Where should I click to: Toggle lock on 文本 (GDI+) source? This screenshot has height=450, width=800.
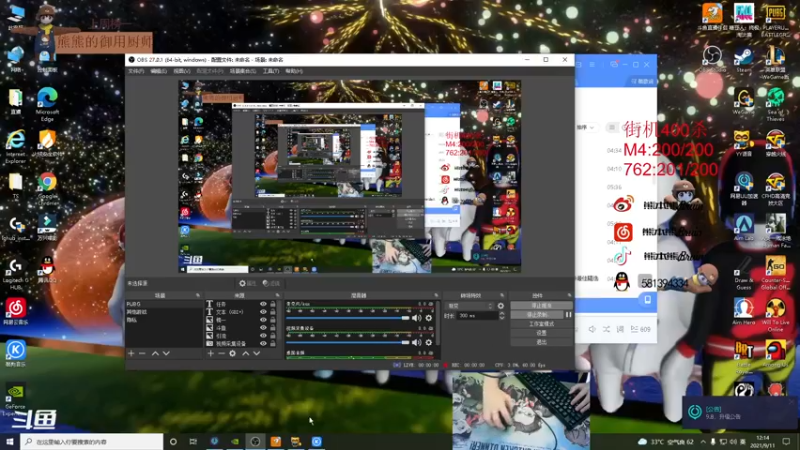(273, 312)
